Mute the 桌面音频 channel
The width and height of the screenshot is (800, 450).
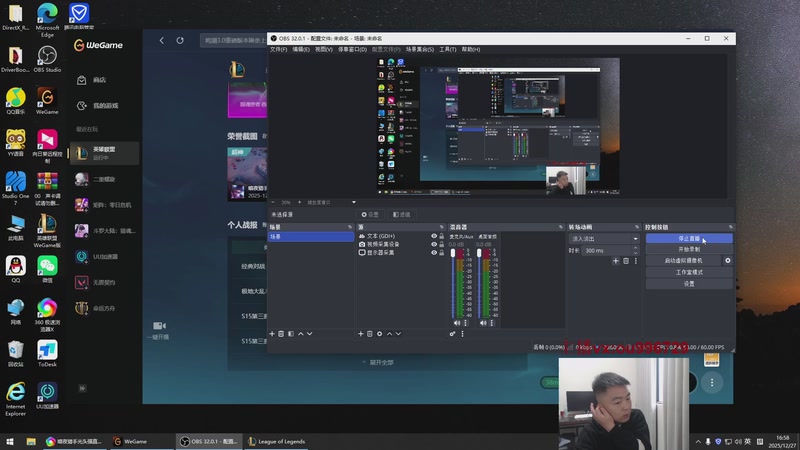tap(483, 323)
